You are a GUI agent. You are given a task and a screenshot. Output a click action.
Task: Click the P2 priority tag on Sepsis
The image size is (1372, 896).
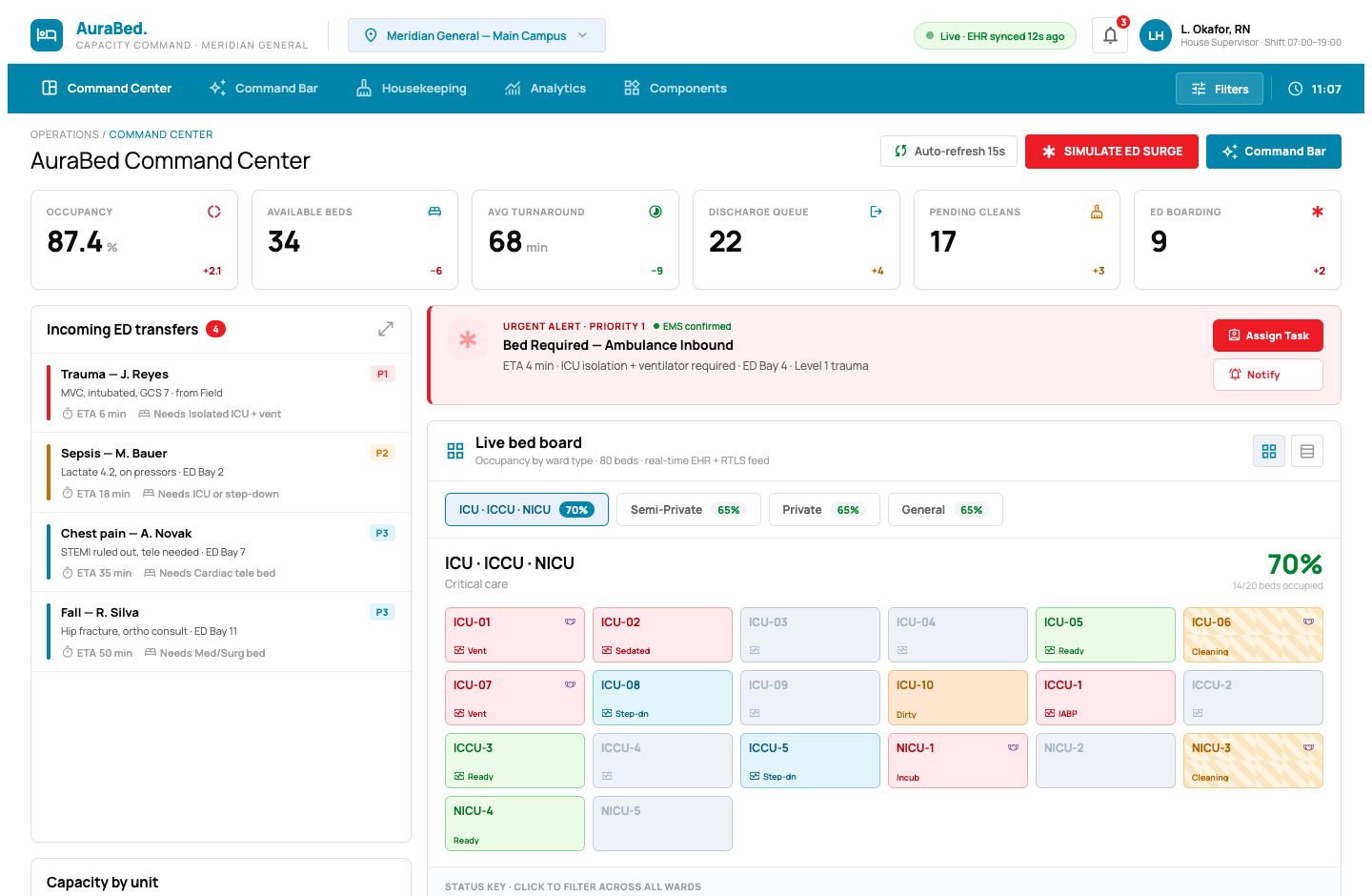pos(382,453)
